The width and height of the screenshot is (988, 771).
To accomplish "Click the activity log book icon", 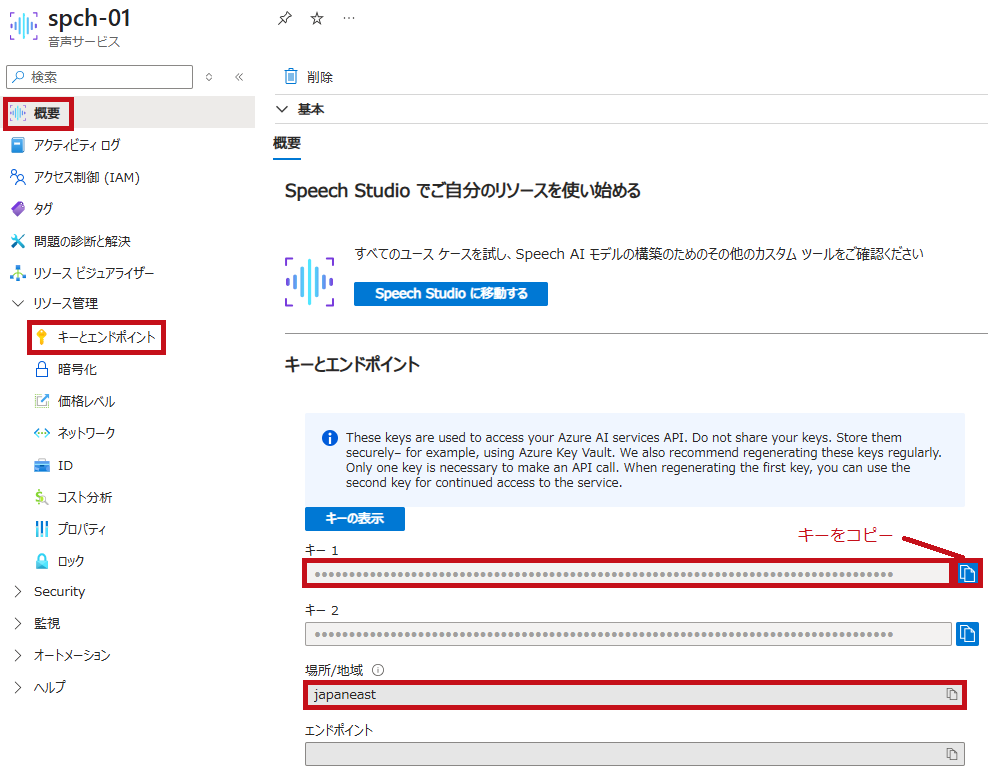I will tap(18, 145).
